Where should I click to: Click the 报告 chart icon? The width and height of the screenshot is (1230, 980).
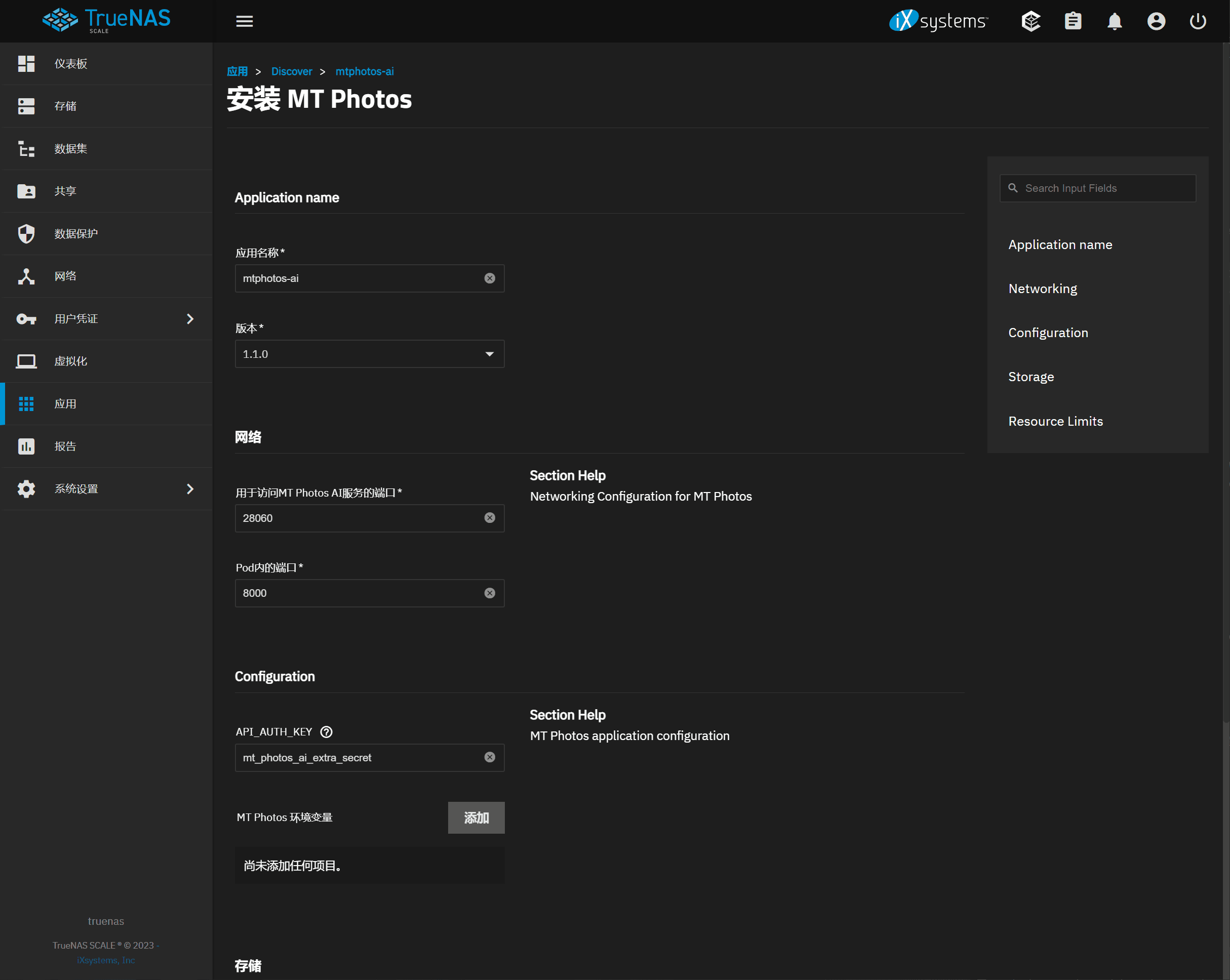(x=26, y=446)
